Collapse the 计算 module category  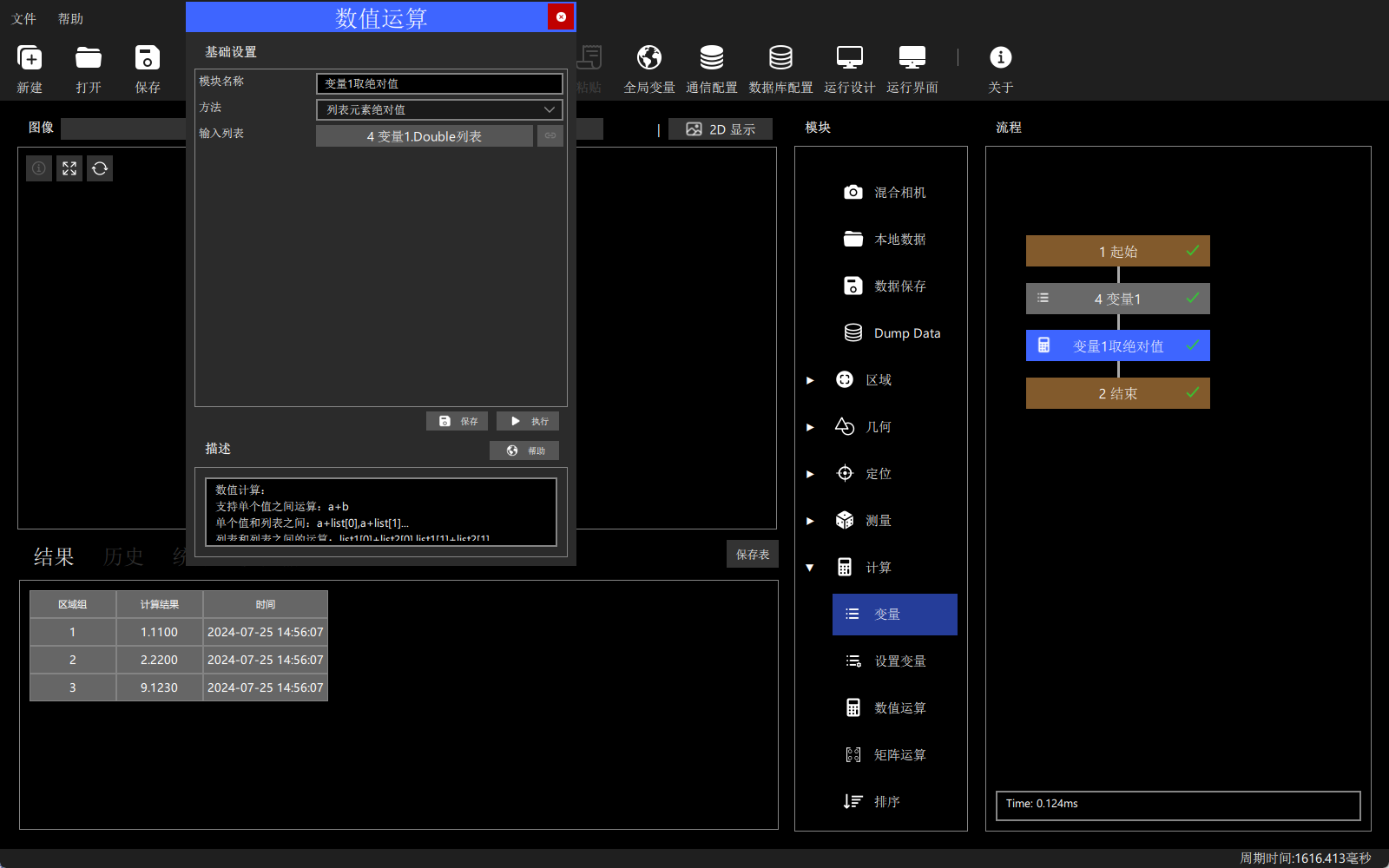click(810, 568)
